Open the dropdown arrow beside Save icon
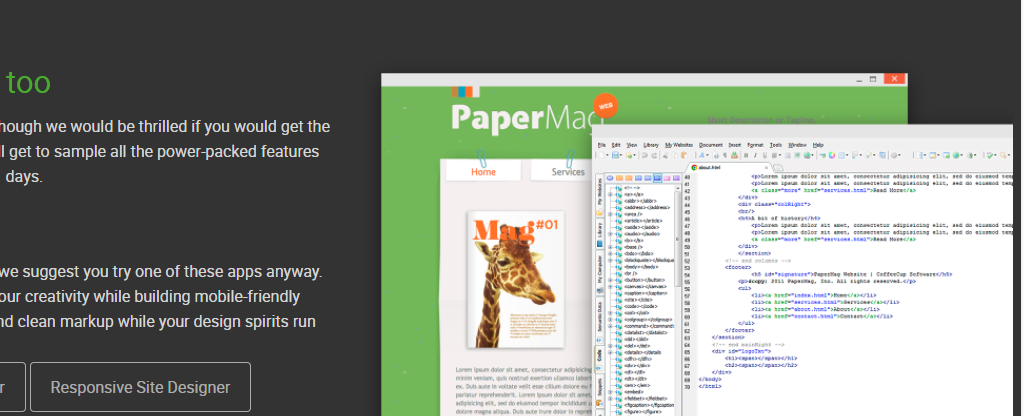 (621, 155)
